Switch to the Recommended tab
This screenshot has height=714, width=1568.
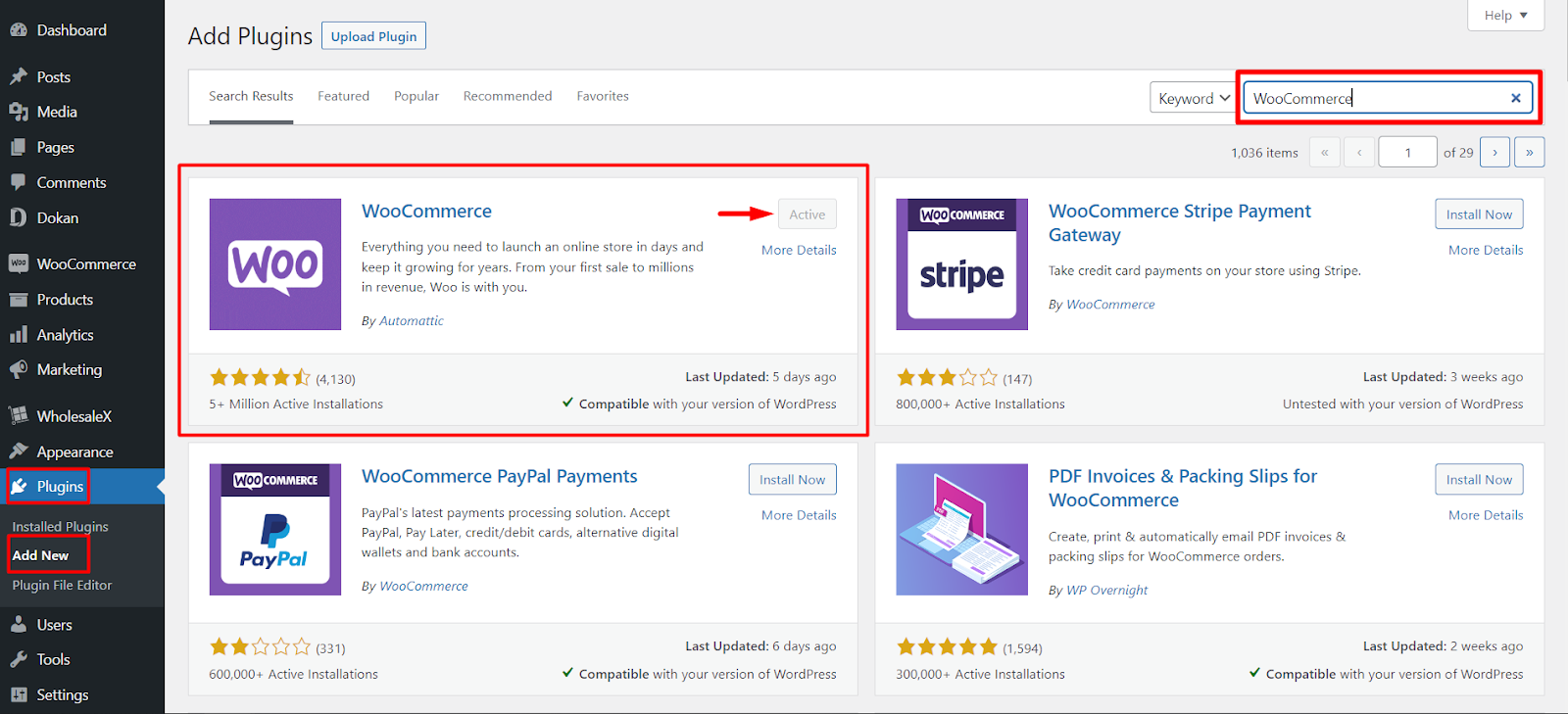point(508,96)
